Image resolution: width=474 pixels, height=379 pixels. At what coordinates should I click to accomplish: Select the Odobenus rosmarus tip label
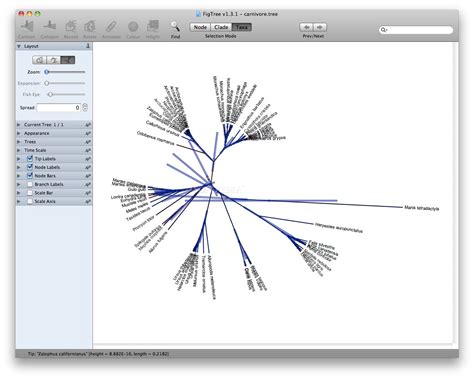[156, 138]
